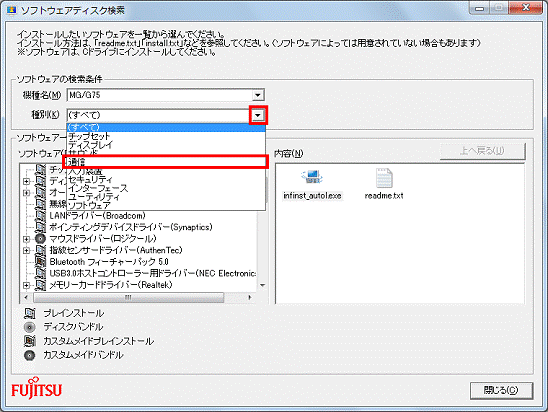This screenshot has height=412, width=548.
Task: Click the infinst_autol.exe file name
Action: pos(312,196)
